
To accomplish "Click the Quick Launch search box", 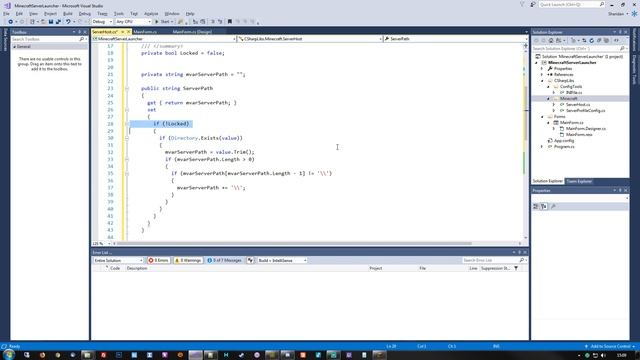I will [571, 4].
